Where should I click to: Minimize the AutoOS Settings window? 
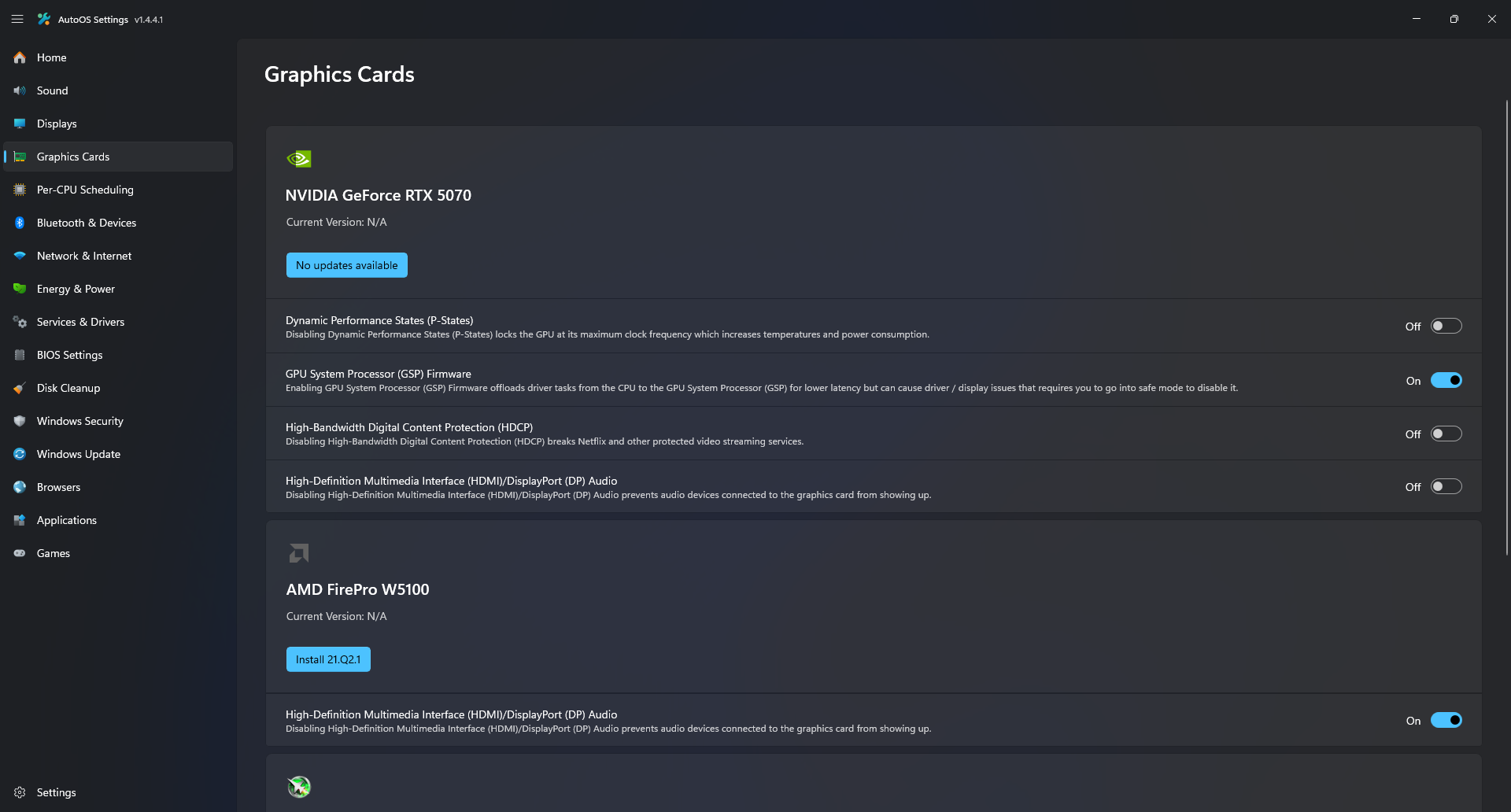(1417, 19)
